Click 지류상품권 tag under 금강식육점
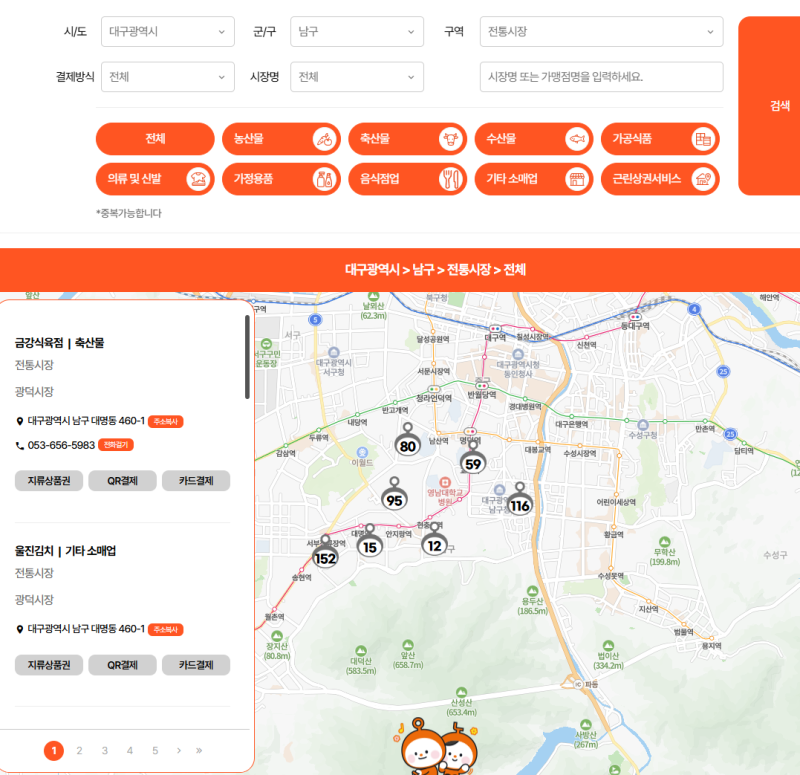 pyautogui.click(x=49, y=481)
